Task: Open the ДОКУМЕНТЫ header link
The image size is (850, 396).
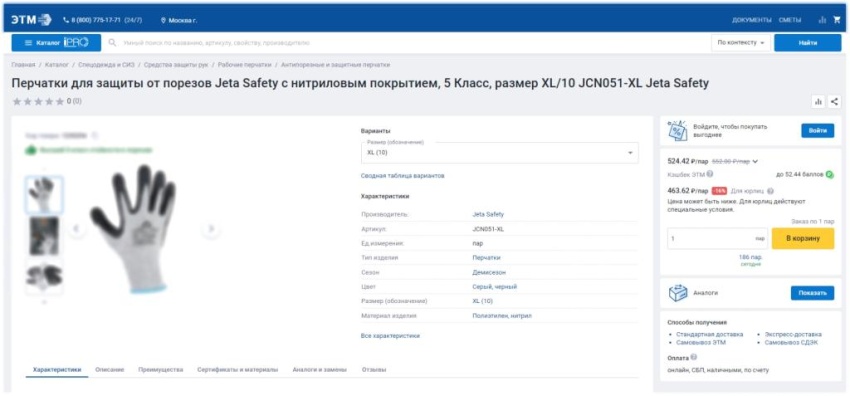Action: pyautogui.click(x=751, y=20)
